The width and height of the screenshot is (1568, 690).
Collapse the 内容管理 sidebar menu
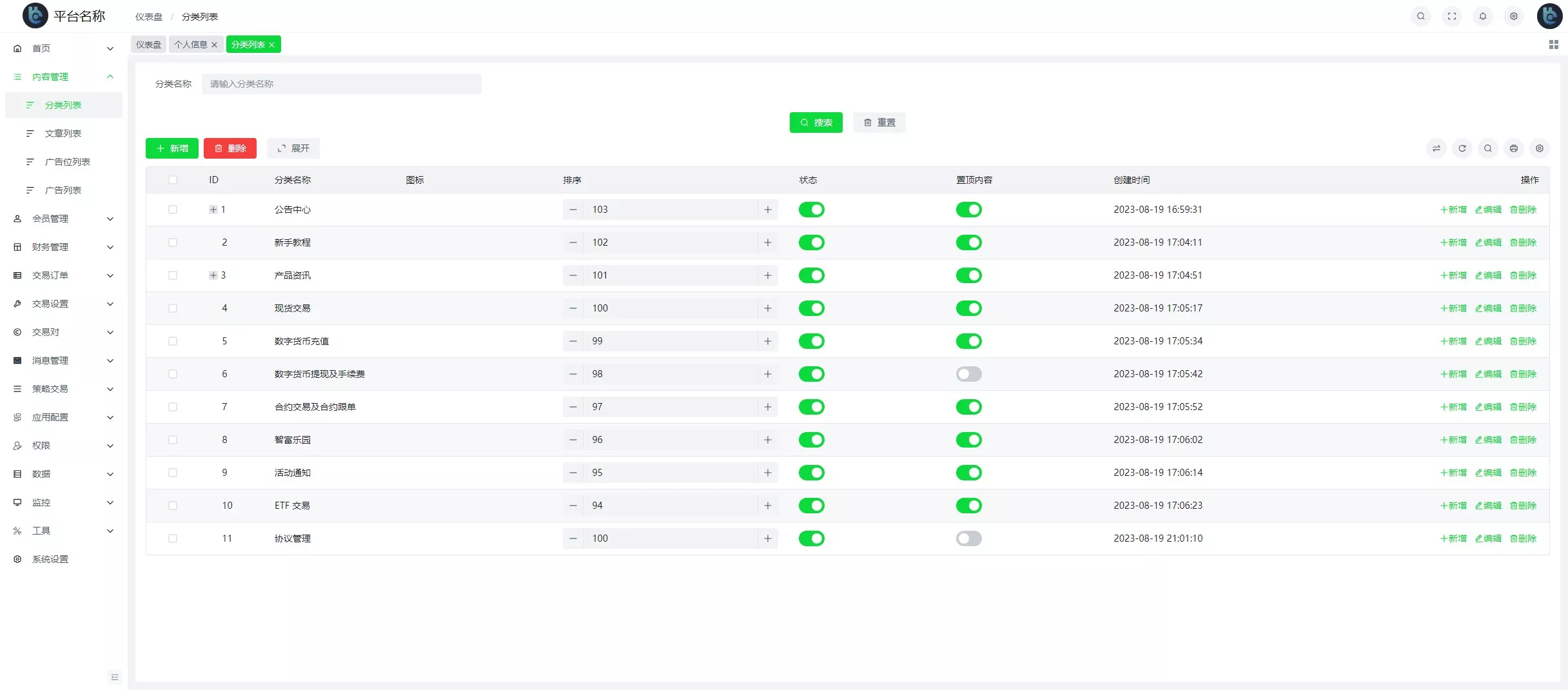(63, 77)
